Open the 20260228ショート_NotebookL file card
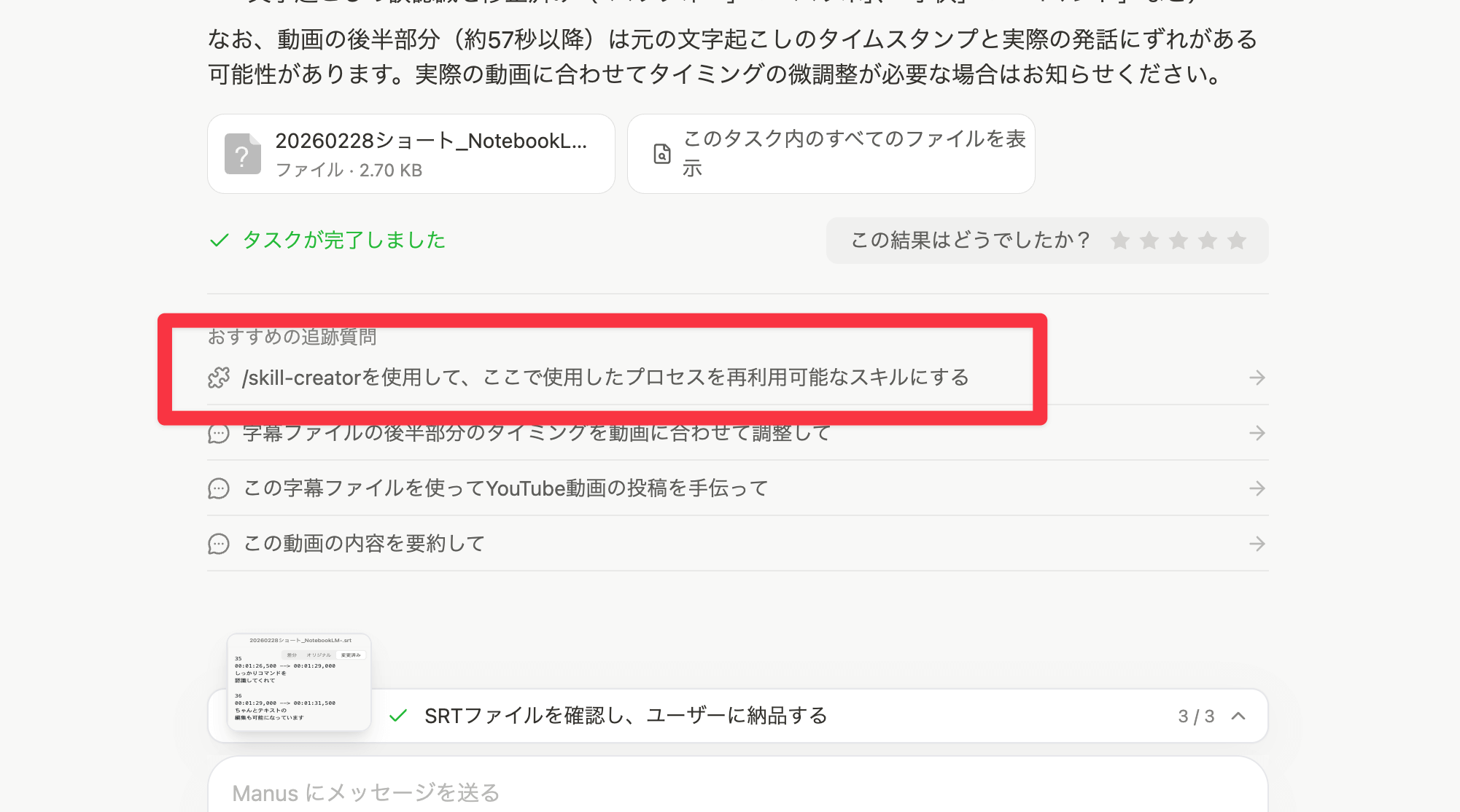The height and width of the screenshot is (812, 1460). [x=430, y=154]
